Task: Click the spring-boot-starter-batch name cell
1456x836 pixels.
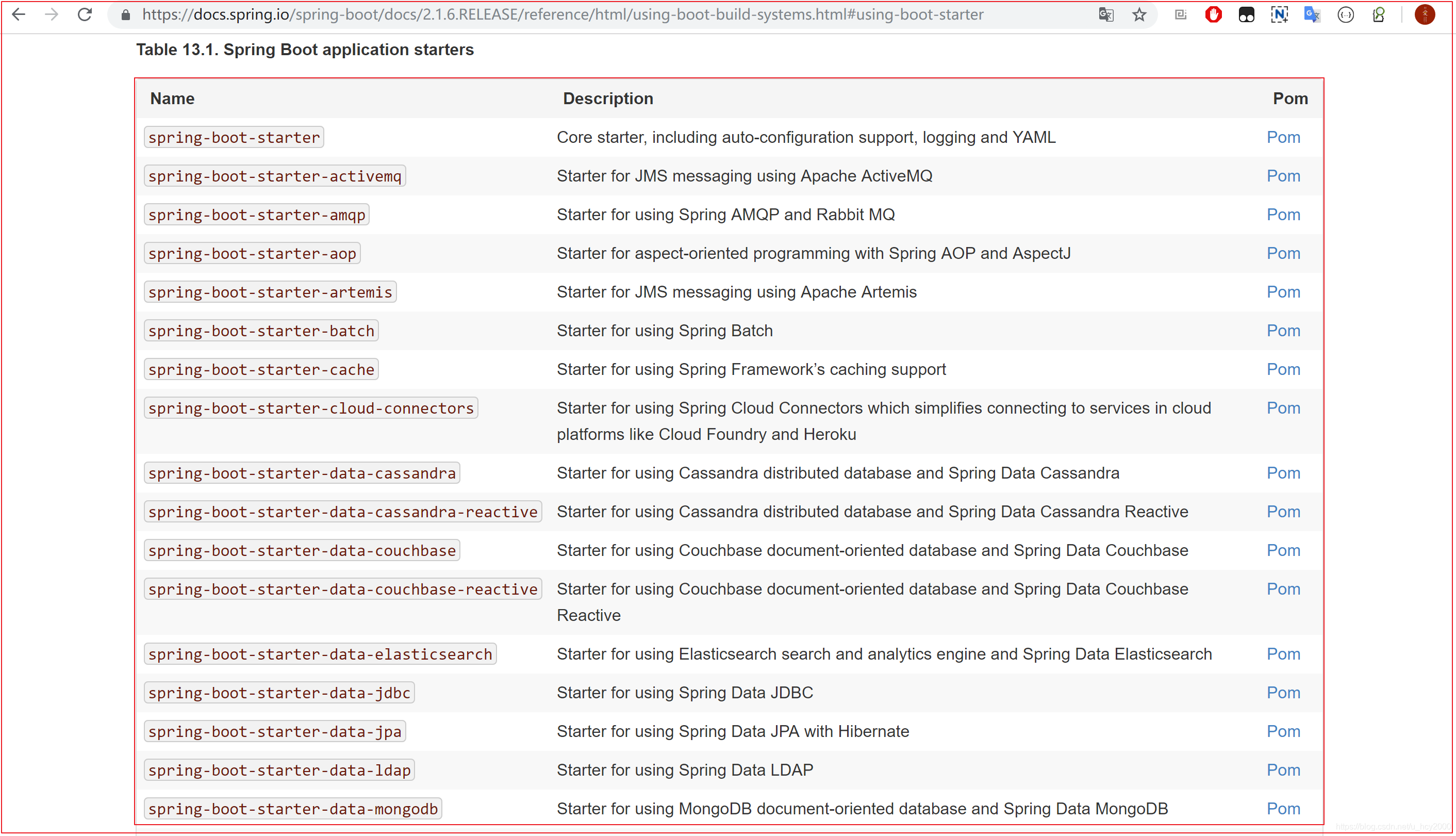Action: pos(261,331)
